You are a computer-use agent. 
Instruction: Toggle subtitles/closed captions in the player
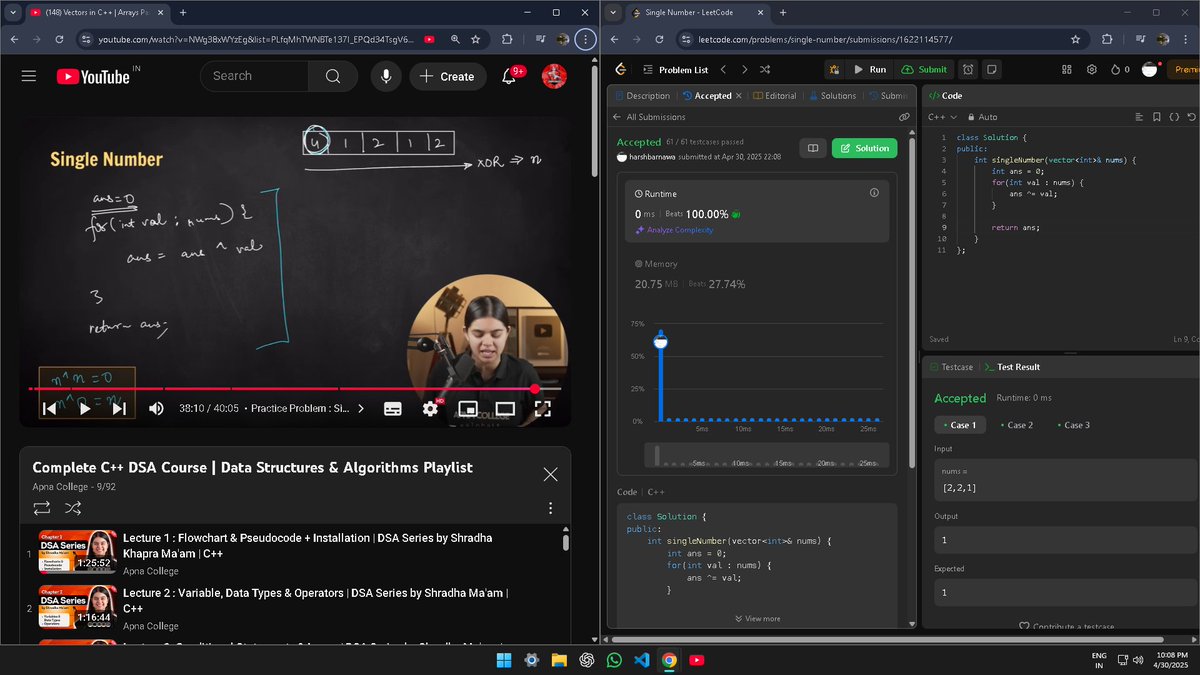click(393, 408)
